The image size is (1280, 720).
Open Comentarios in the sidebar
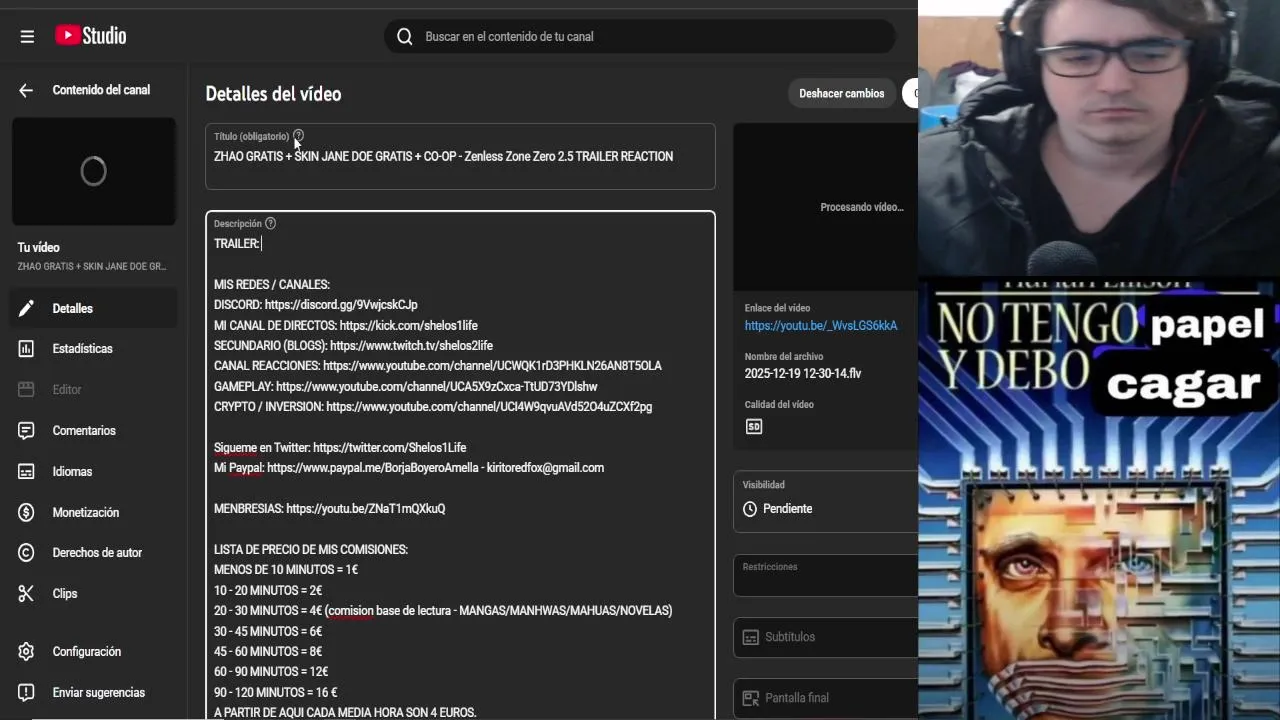click(x=95, y=430)
